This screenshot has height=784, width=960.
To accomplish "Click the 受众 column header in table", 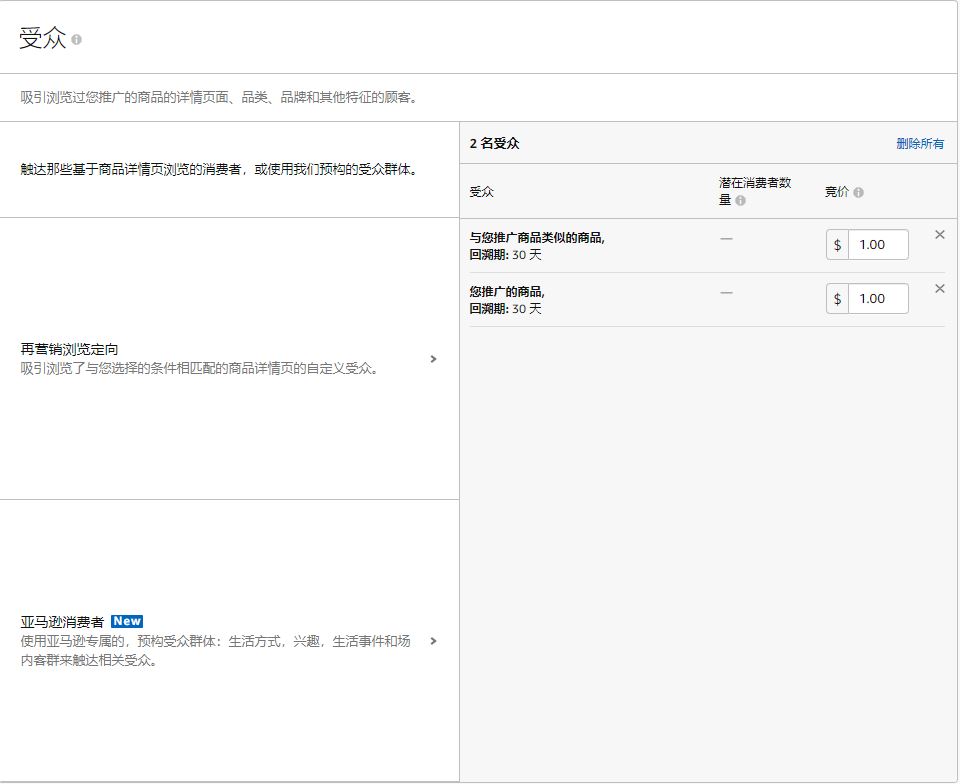I will tap(481, 192).
